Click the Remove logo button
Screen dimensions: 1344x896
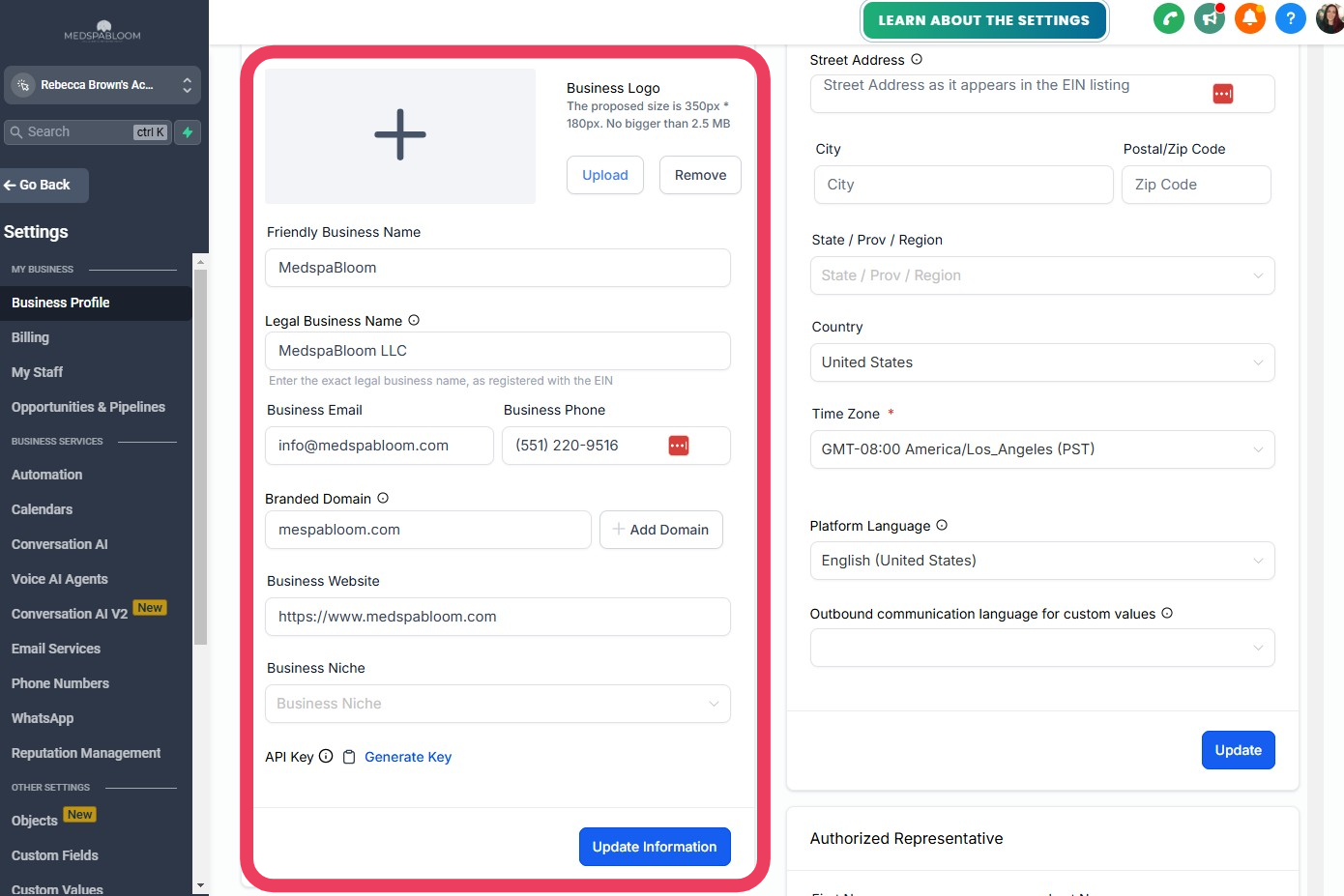700,175
